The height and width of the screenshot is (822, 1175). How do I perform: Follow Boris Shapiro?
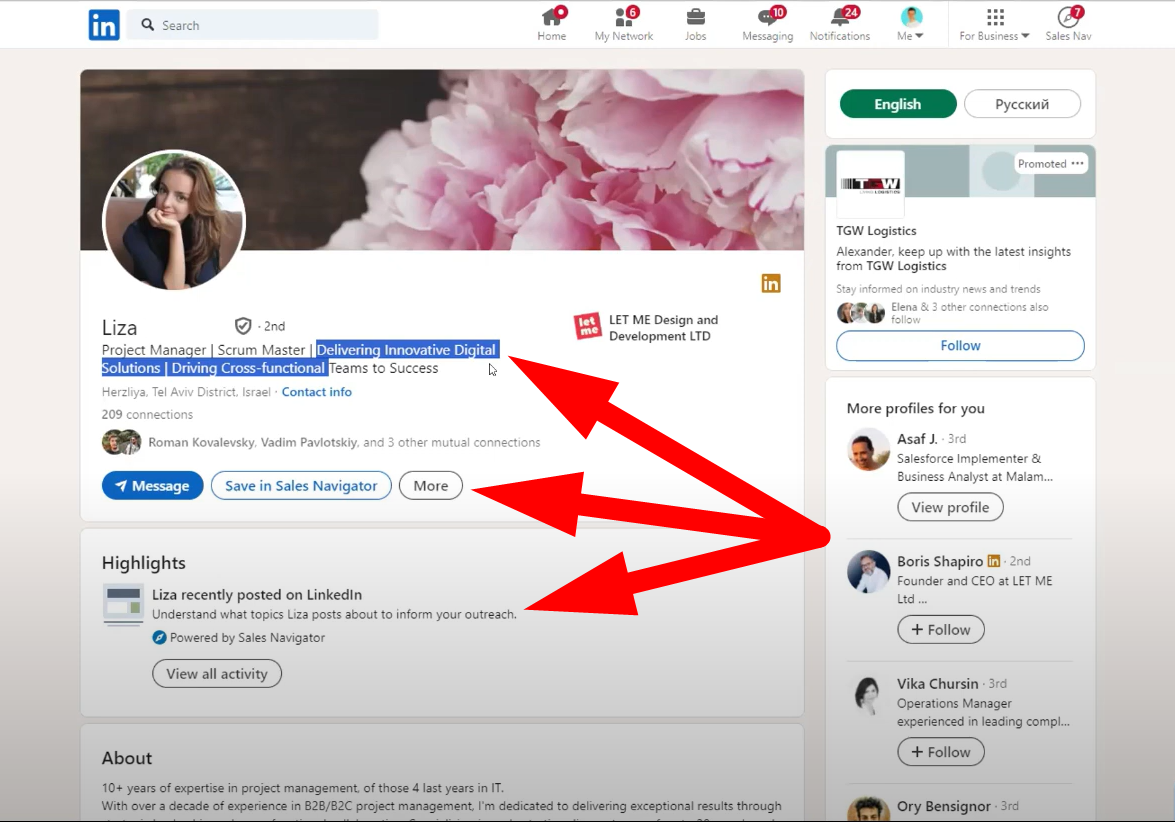pyautogui.click(x=940, y=630)
